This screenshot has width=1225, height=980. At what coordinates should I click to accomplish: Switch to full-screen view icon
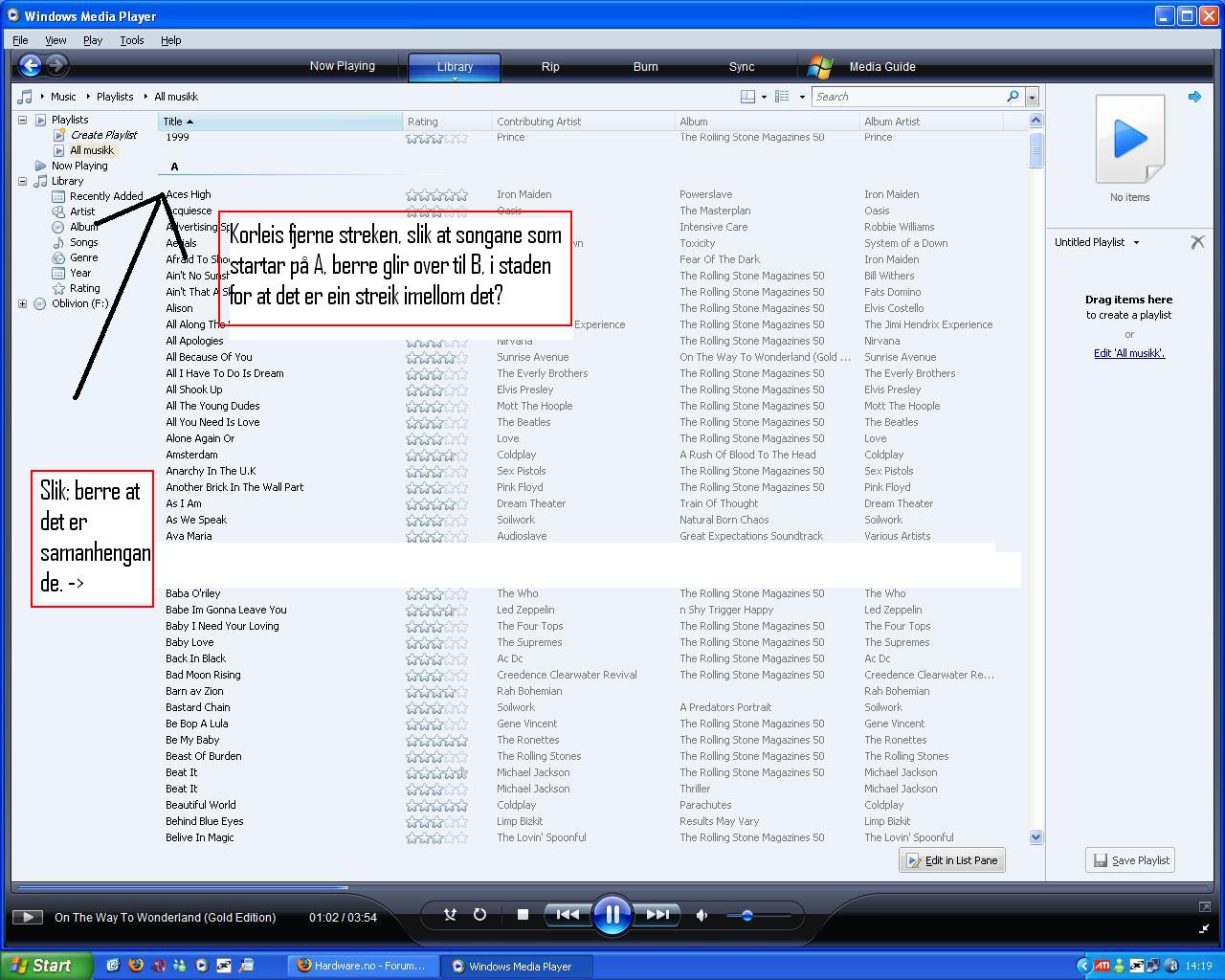coord(1204,906)
